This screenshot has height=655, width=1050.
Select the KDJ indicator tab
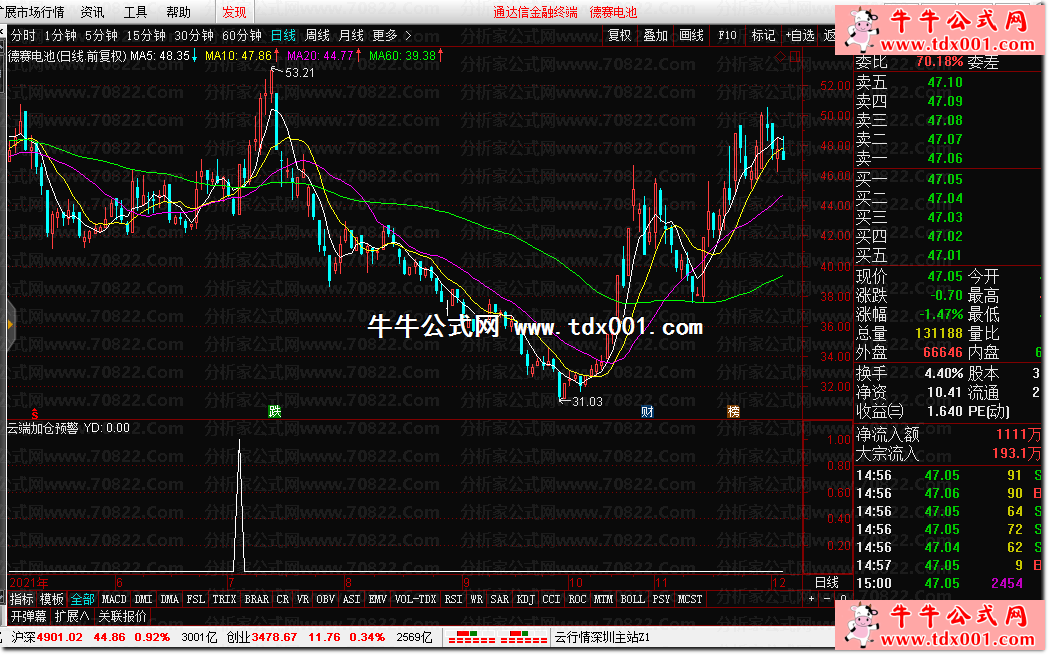525,599
